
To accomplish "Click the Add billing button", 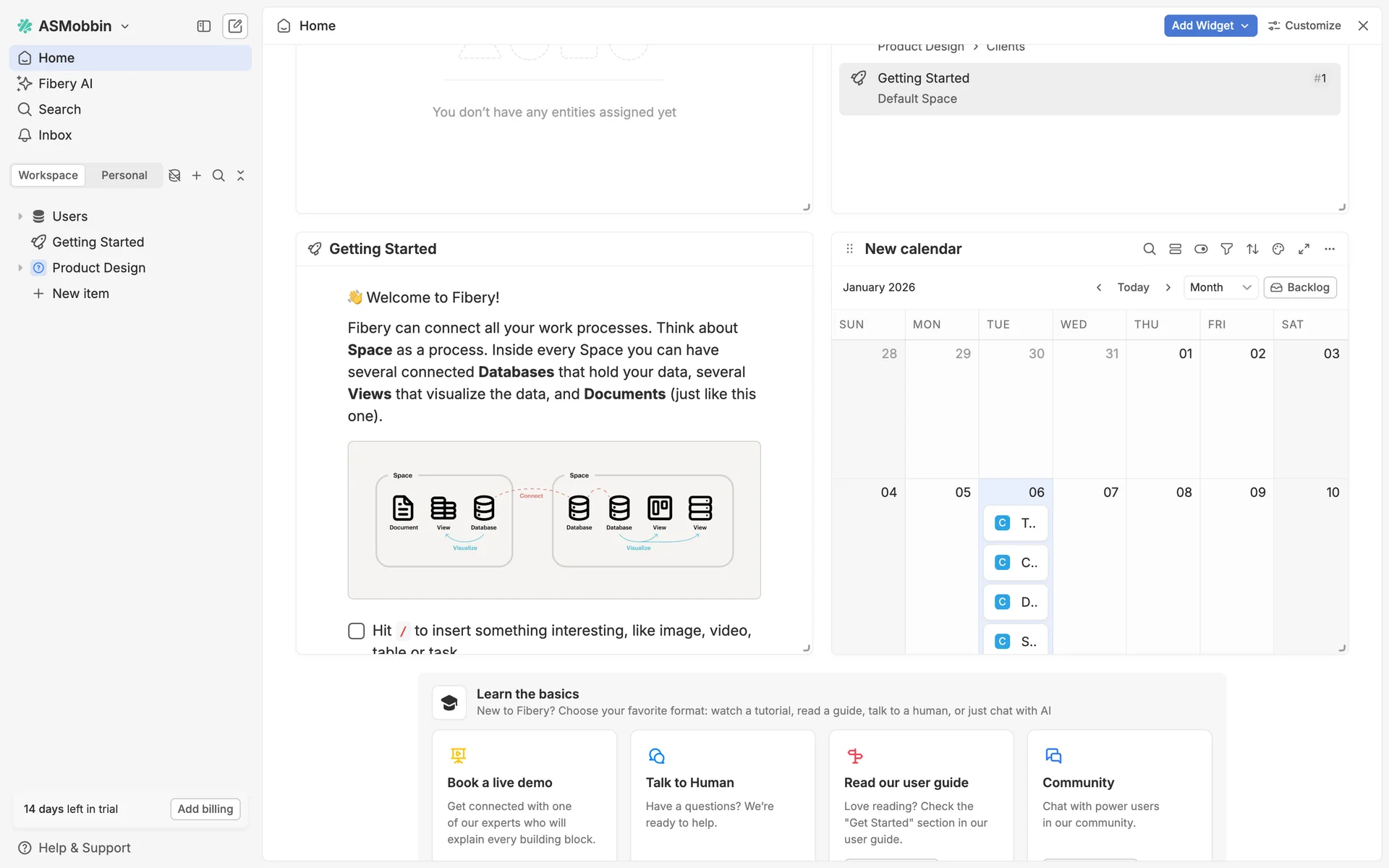I will (x=205, y=809).
